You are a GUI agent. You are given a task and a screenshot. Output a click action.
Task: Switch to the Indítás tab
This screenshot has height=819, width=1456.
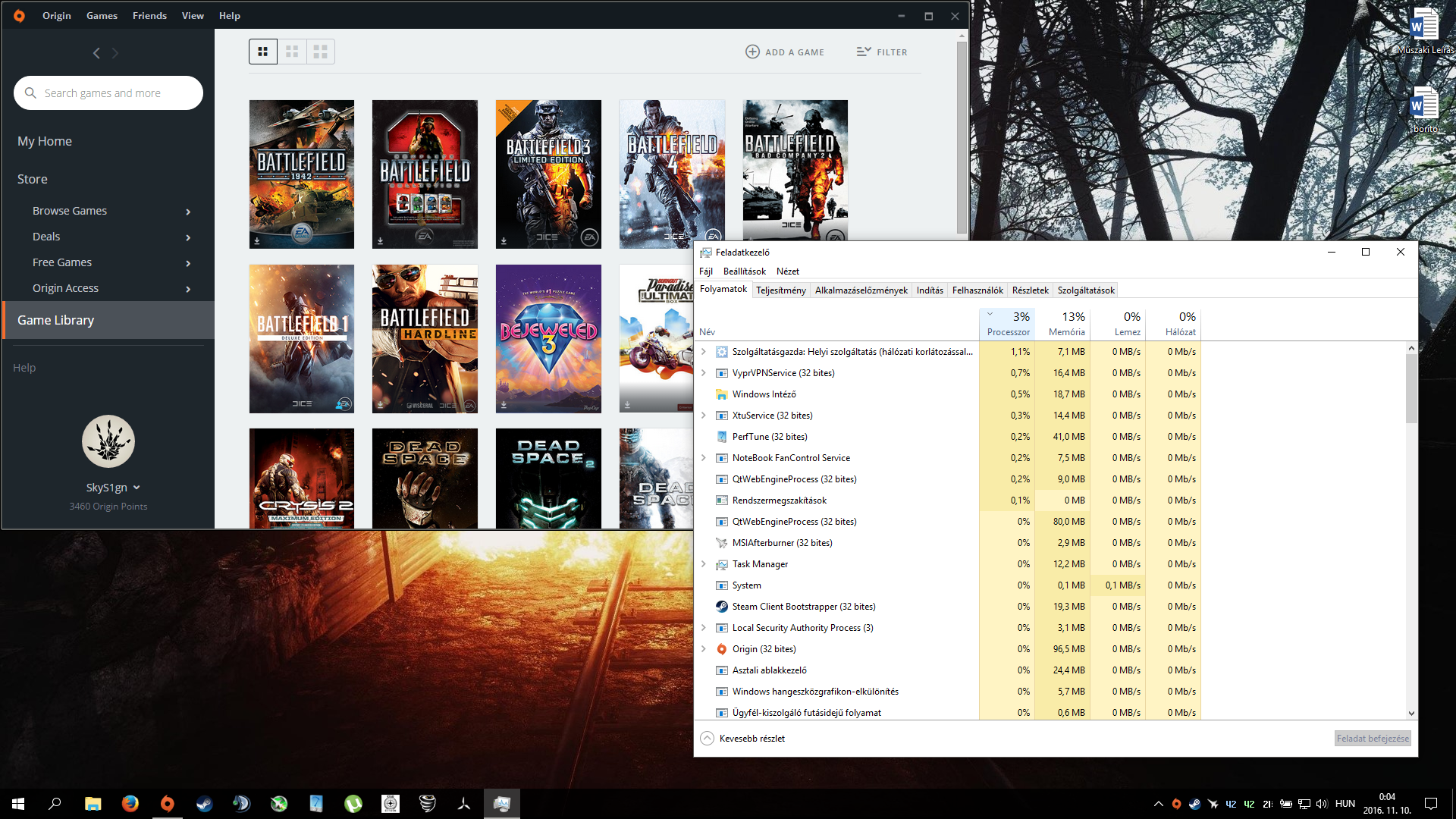(x=930, y=290)
